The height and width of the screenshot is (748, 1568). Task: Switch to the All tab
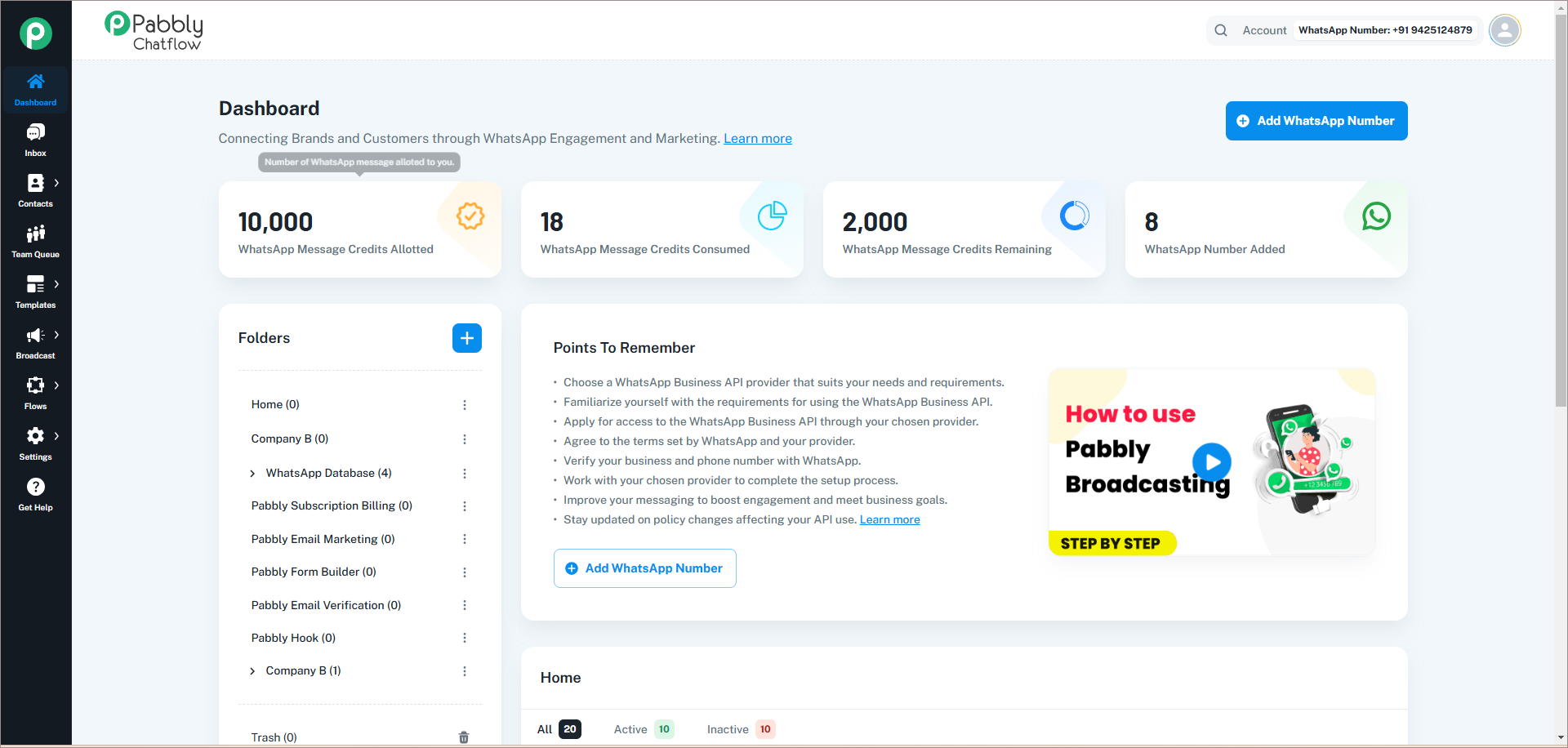coord(559,729)
